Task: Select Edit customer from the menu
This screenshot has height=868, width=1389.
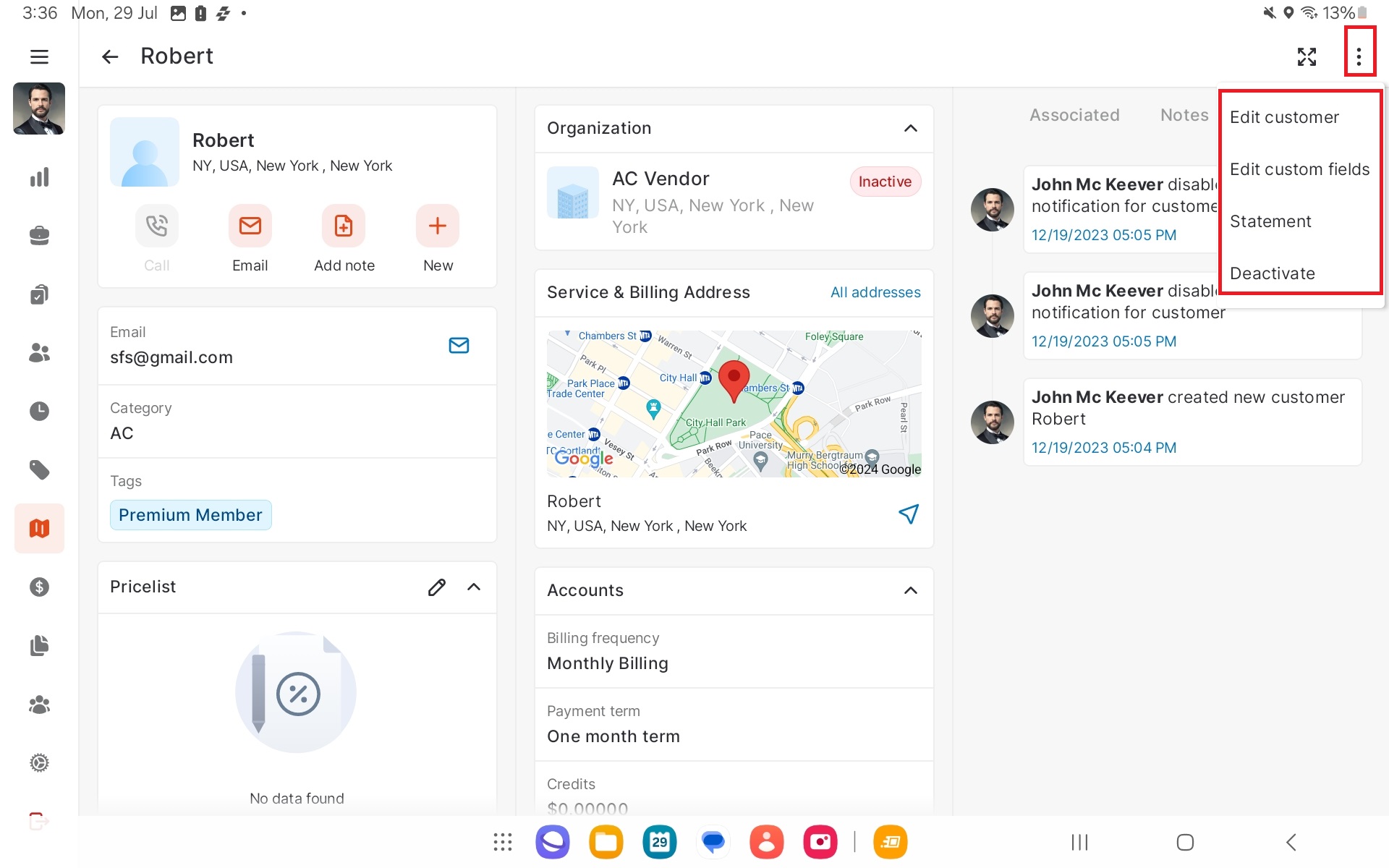Action: pos(1284,117)
